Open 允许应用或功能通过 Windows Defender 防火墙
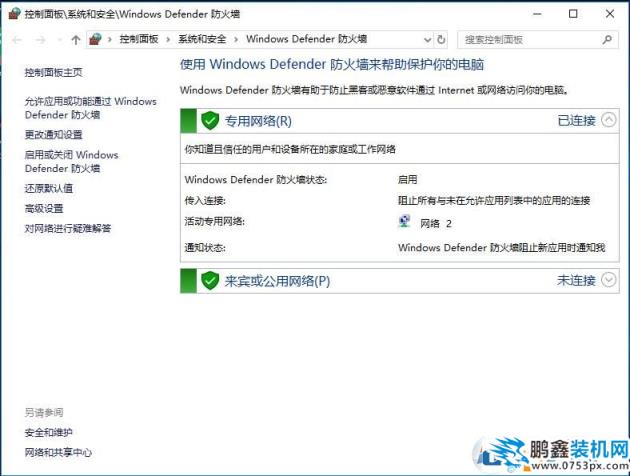 (x=90, y=108)
